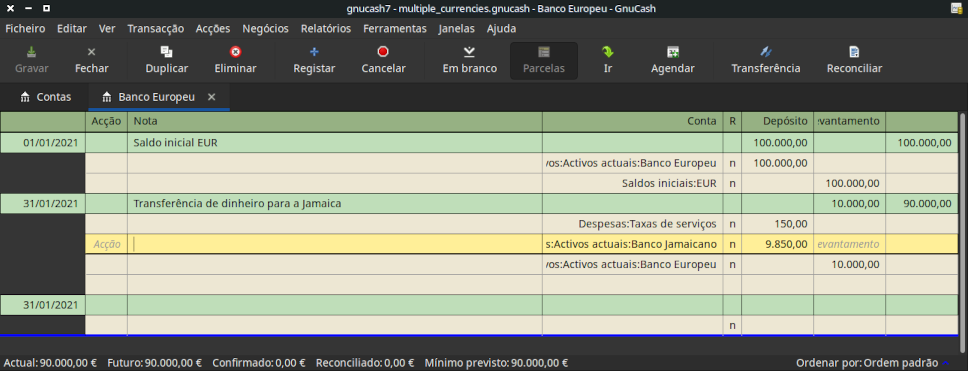Image resolution: width=968 pixels, height=371 pixels.
Task: Click the Conta column header
Action: pyautogui.click(x=632, y=122)
